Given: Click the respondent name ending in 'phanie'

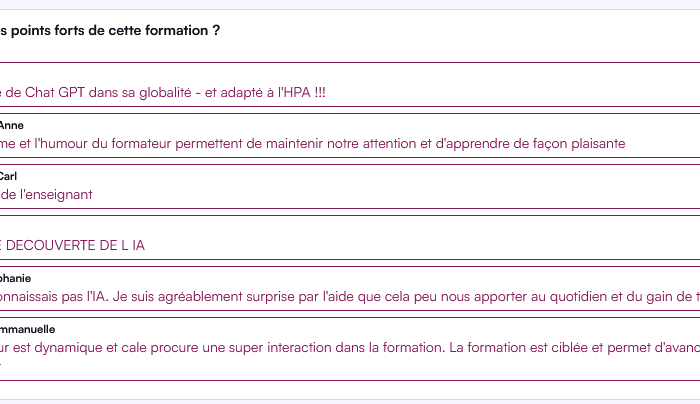Looking at the screenshot, I should (16, 279).
